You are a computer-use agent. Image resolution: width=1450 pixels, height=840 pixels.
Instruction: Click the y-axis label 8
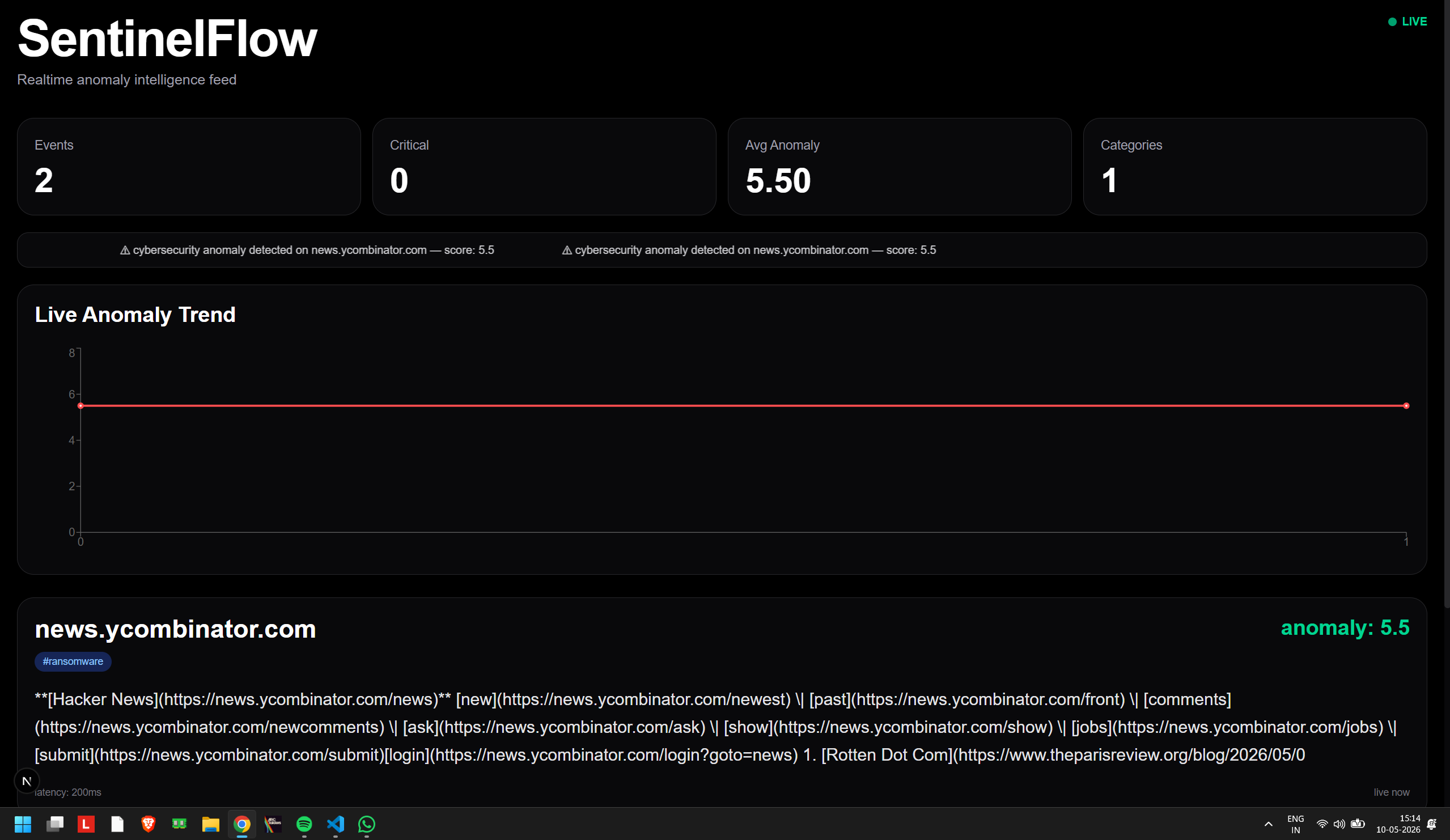click(72, 353)
